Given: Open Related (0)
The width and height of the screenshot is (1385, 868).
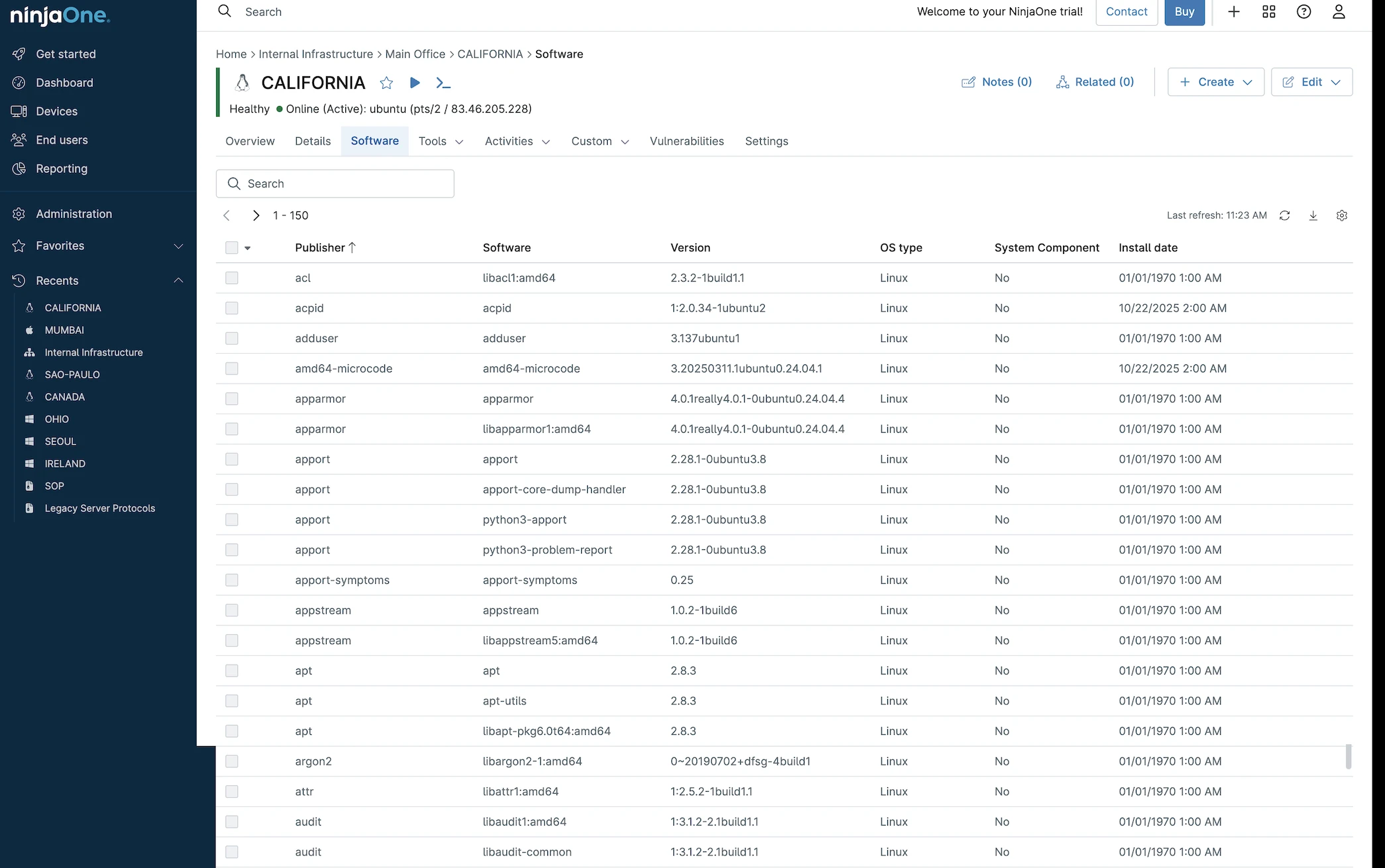Looking at the screenshot, I should (1095, 82).
